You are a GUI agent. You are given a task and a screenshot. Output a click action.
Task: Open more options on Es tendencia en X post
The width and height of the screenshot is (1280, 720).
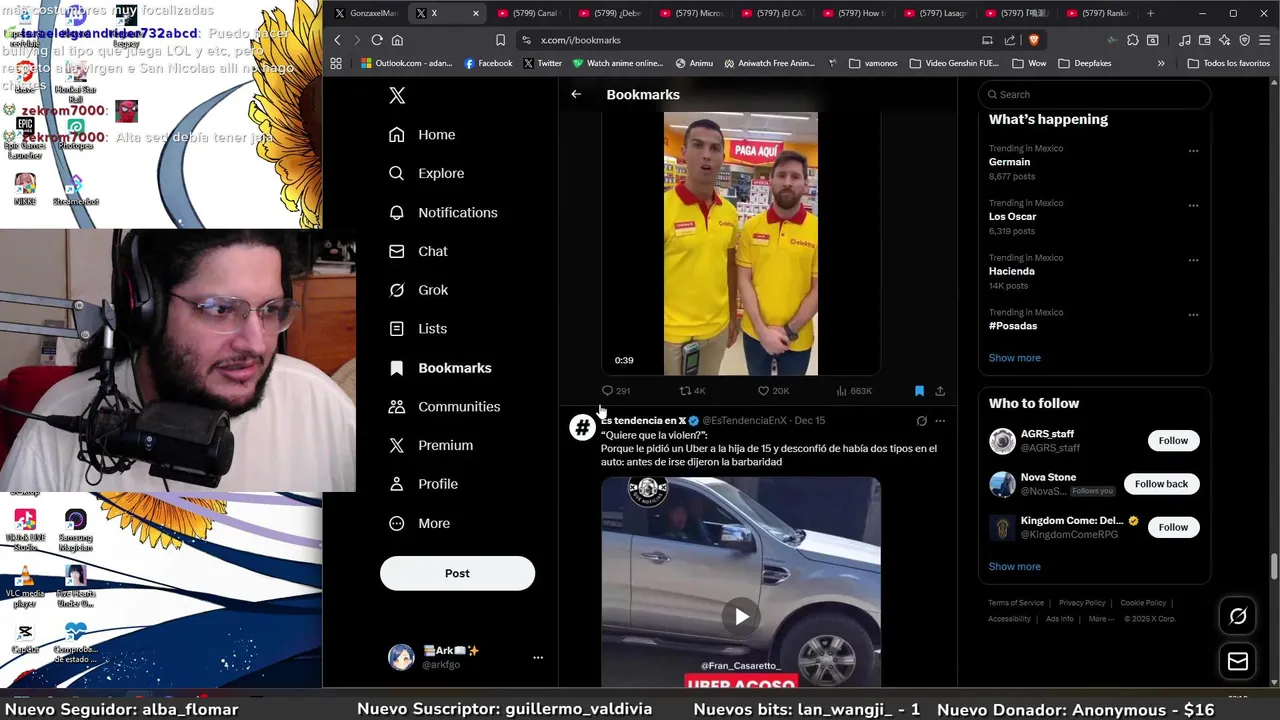(x=940, y=421)
